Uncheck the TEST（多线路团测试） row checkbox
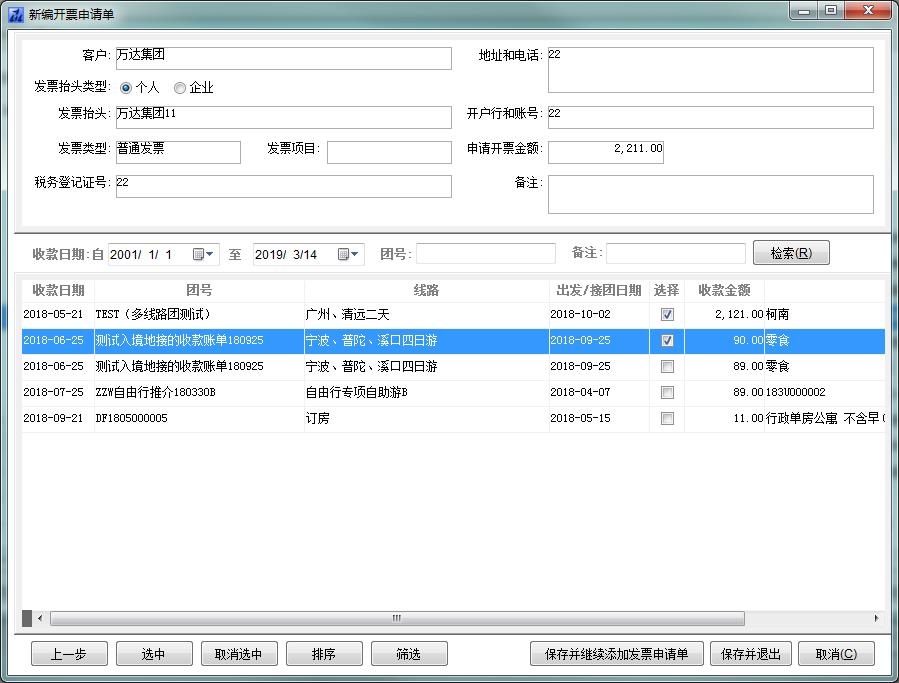This screenshot has height=683, width=899. 667,314
